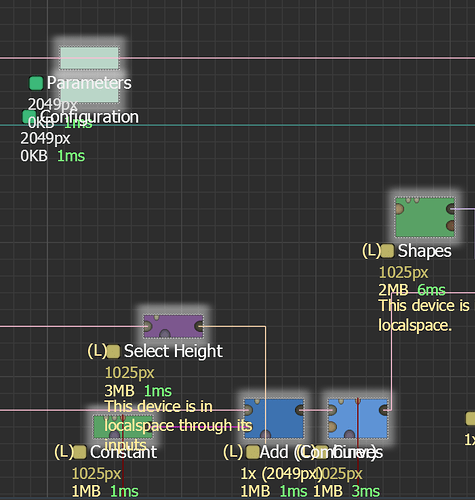Viewport: 475px width, 500px height.
Task: Click the dark blue Add Combiner node
Action: pos(274,418)
